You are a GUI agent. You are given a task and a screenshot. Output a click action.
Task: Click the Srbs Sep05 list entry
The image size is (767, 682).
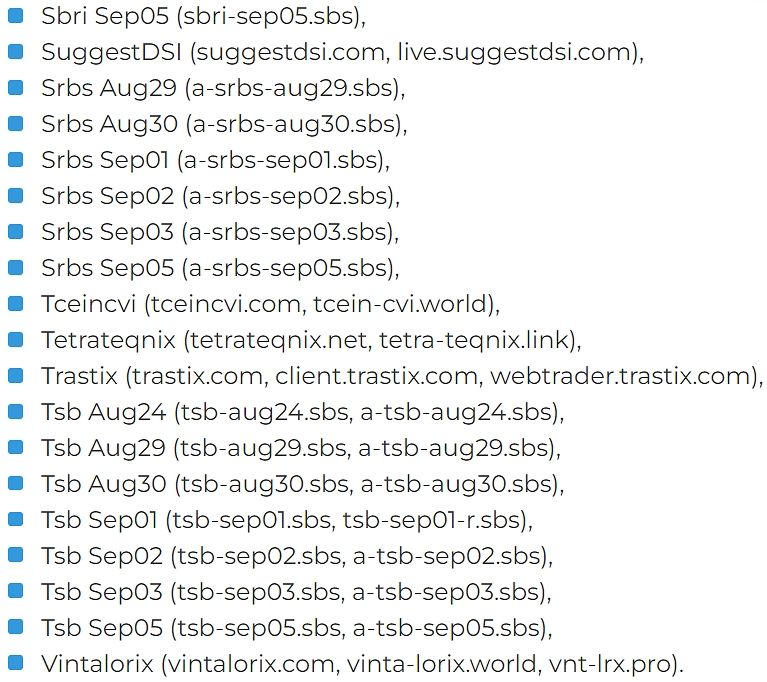(x=220, y=268)
